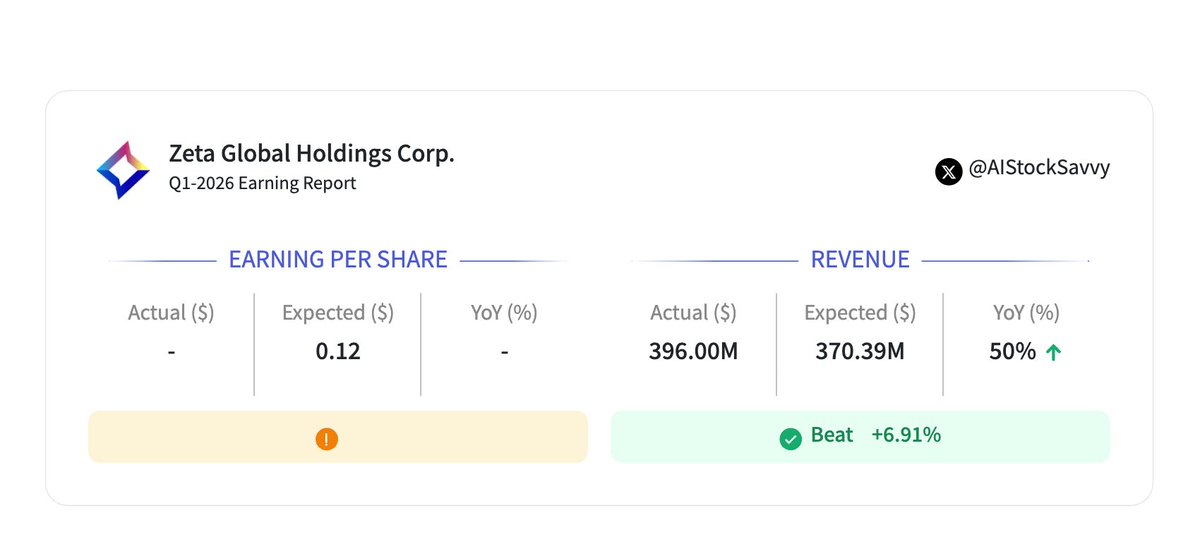Click the 0.12 expected EPS value

click(338, 352)
